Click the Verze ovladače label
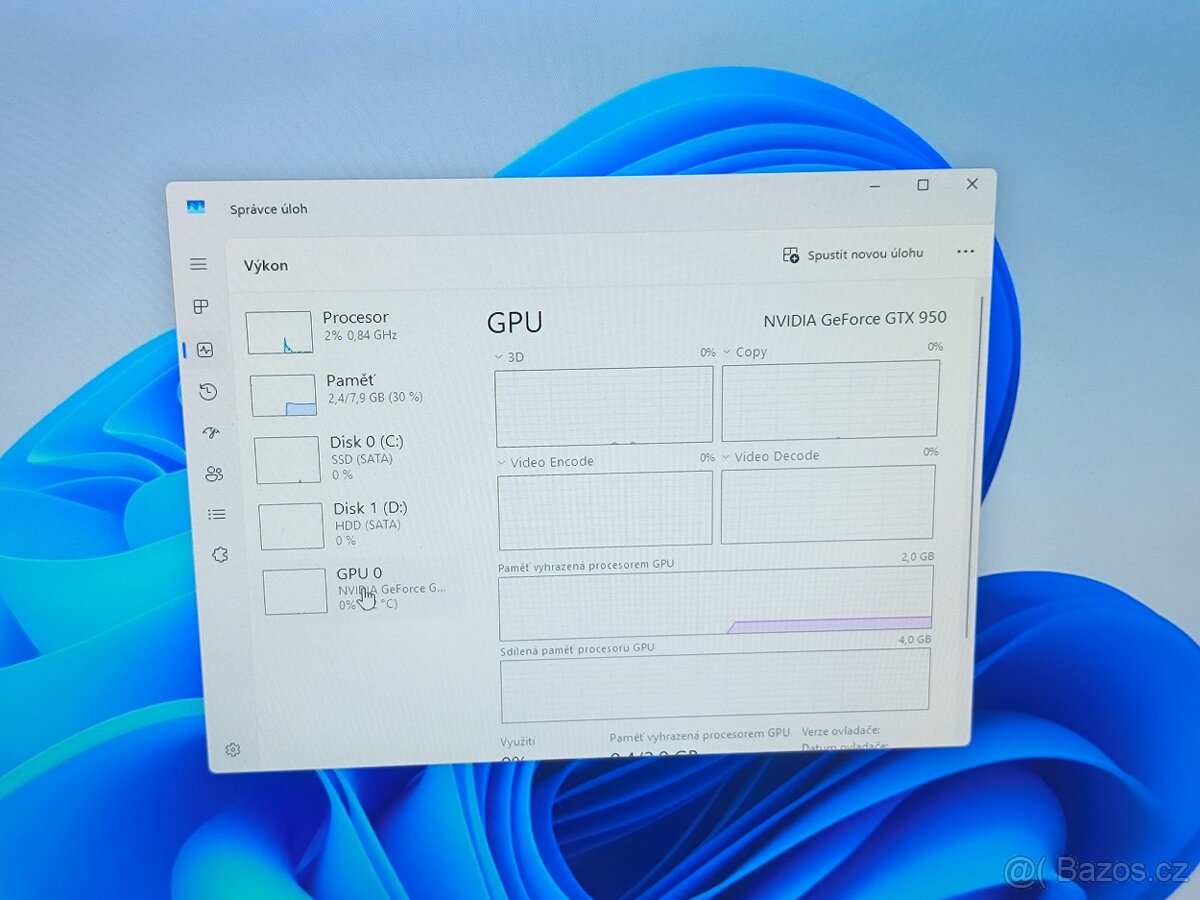The width and height of the screenshot is (1200, 900). 840,731
